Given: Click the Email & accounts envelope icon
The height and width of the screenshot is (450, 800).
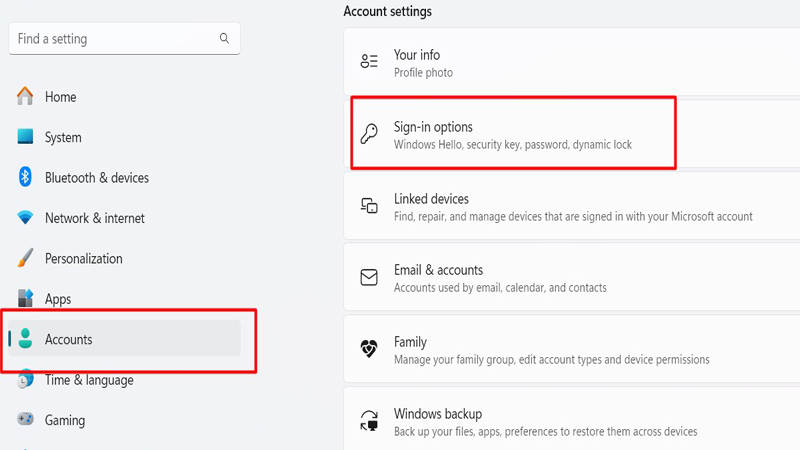Looking at the screenshot, I should (x=369, y=277).
